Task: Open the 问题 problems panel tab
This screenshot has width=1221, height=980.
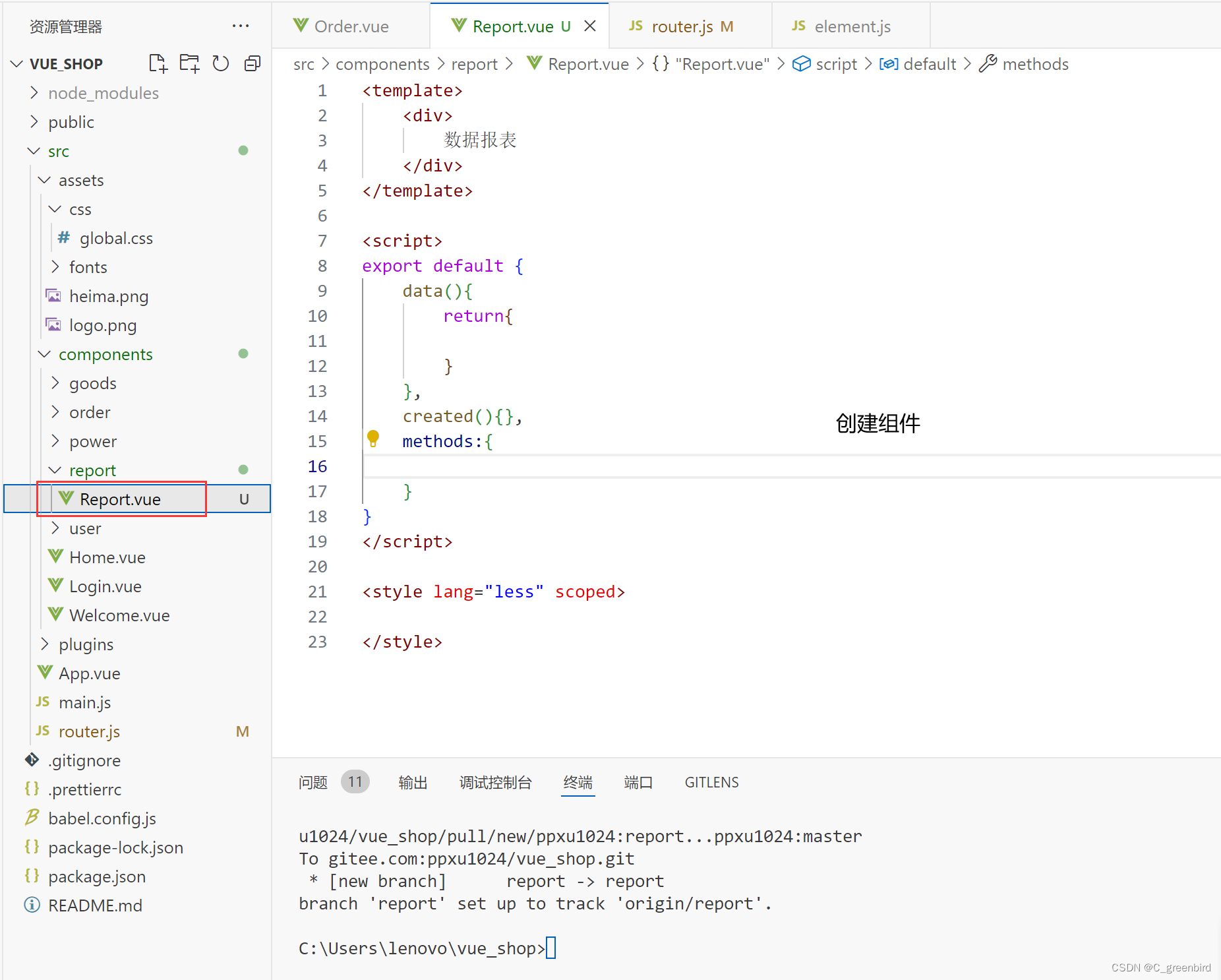Action: (313, 782)
